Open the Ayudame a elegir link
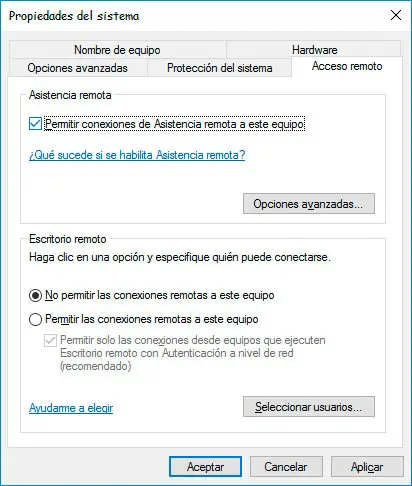This screenshot has width=412, height=486. pyautogui.click(x=71, y=408)
